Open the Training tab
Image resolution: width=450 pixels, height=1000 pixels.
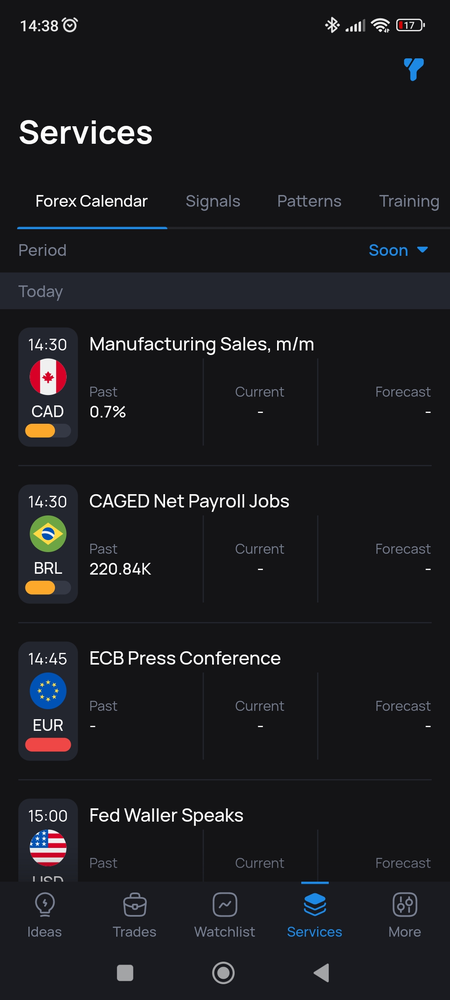click(409, 202)
